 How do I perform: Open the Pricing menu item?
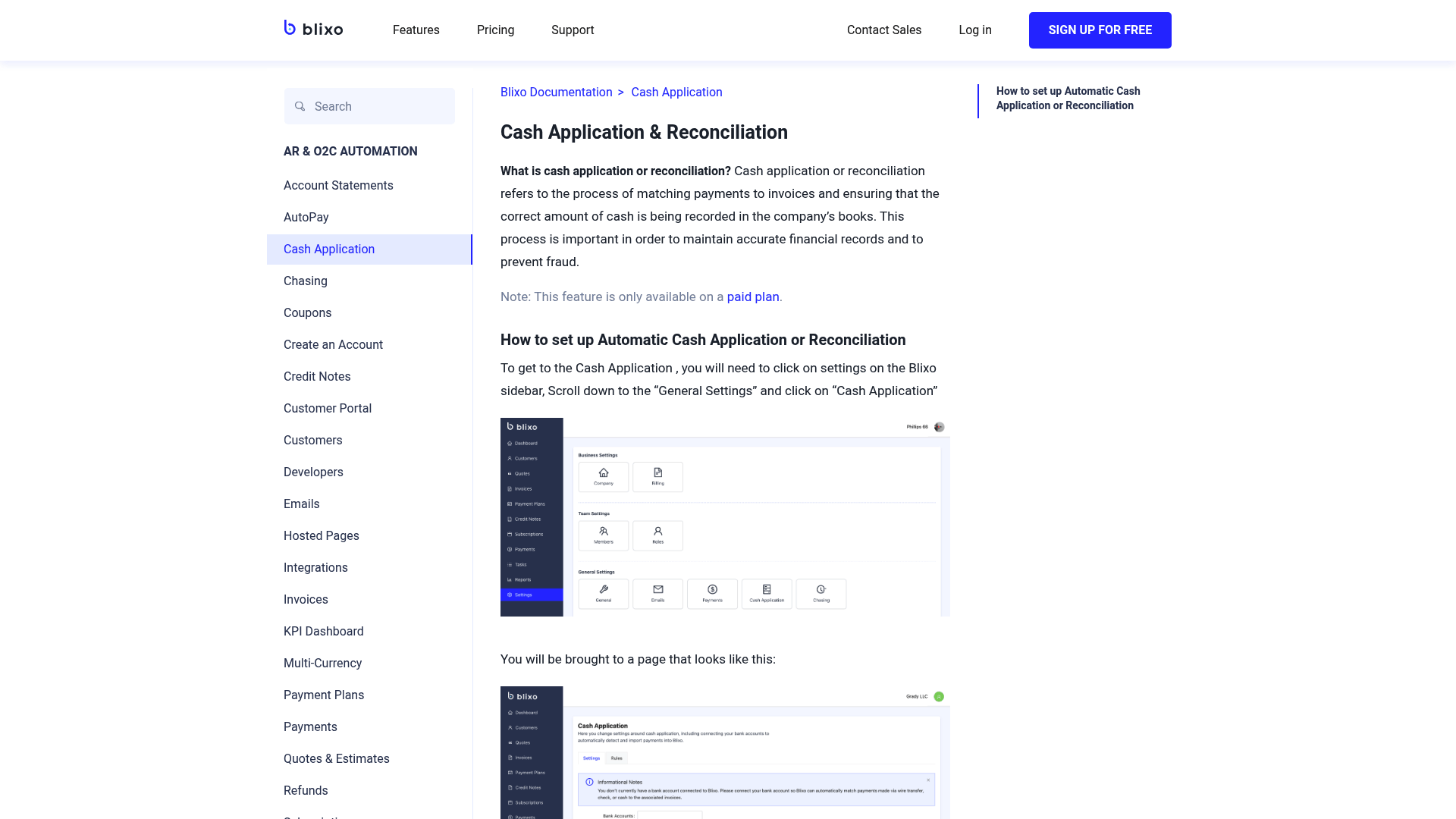pos(495,30)
